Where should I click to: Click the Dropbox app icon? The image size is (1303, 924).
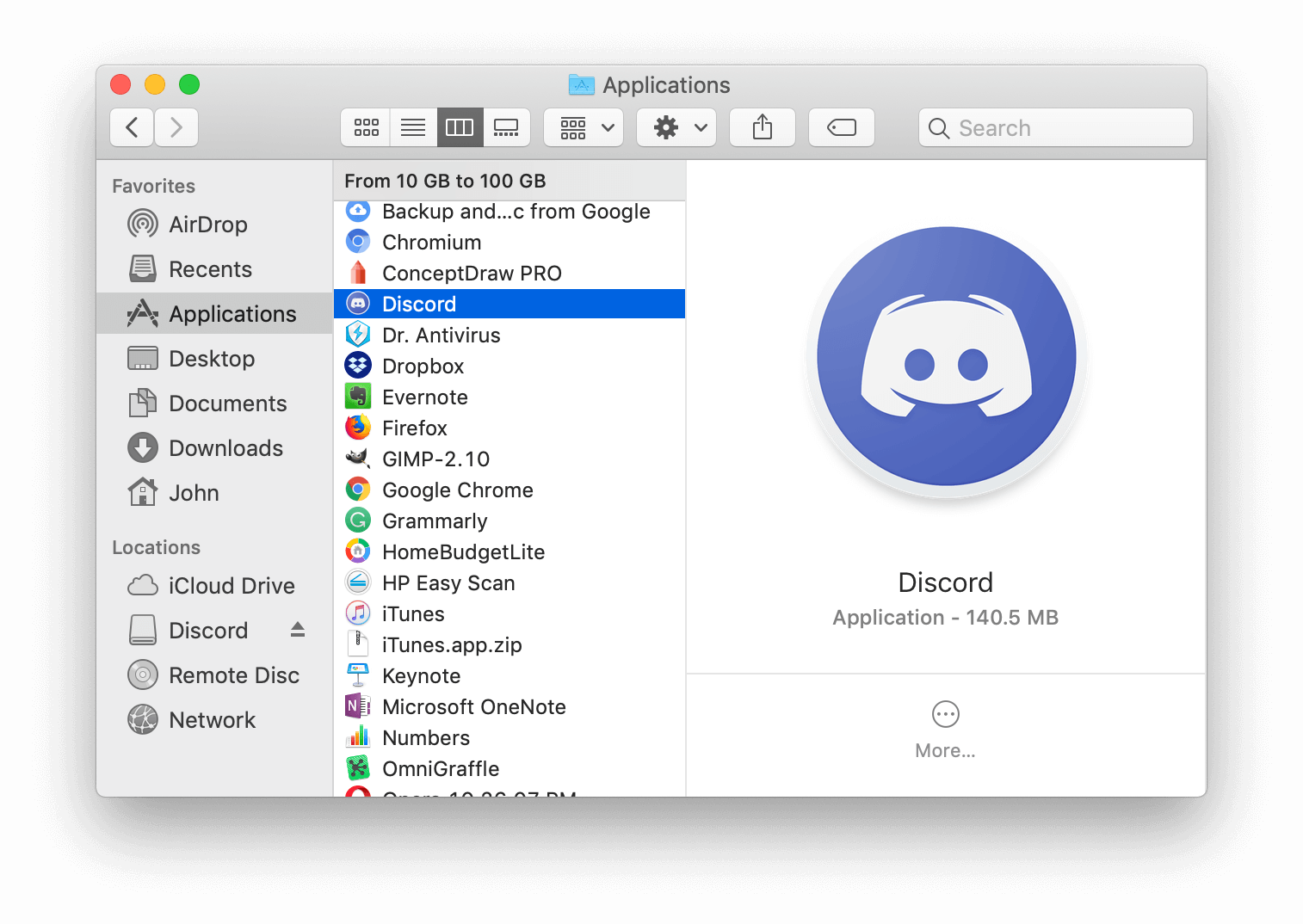pyautogui.click(x=358, y=366)
